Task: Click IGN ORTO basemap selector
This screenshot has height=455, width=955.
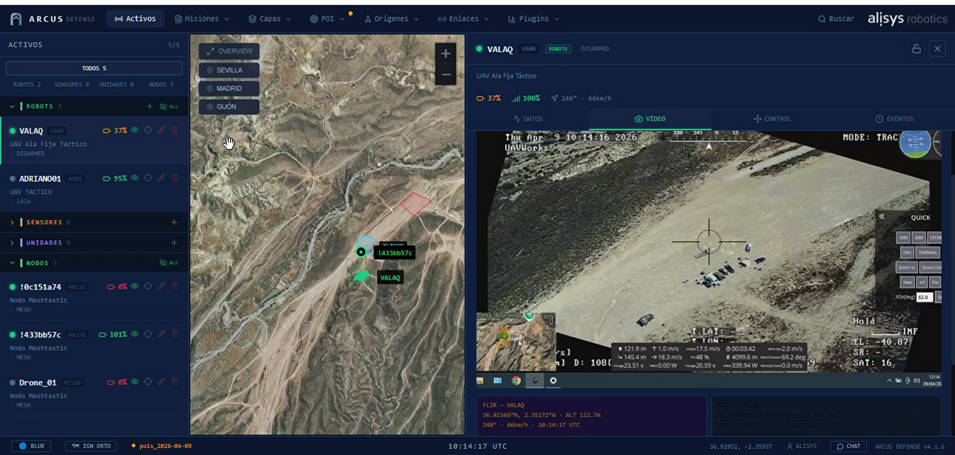Action: (91, 446)
